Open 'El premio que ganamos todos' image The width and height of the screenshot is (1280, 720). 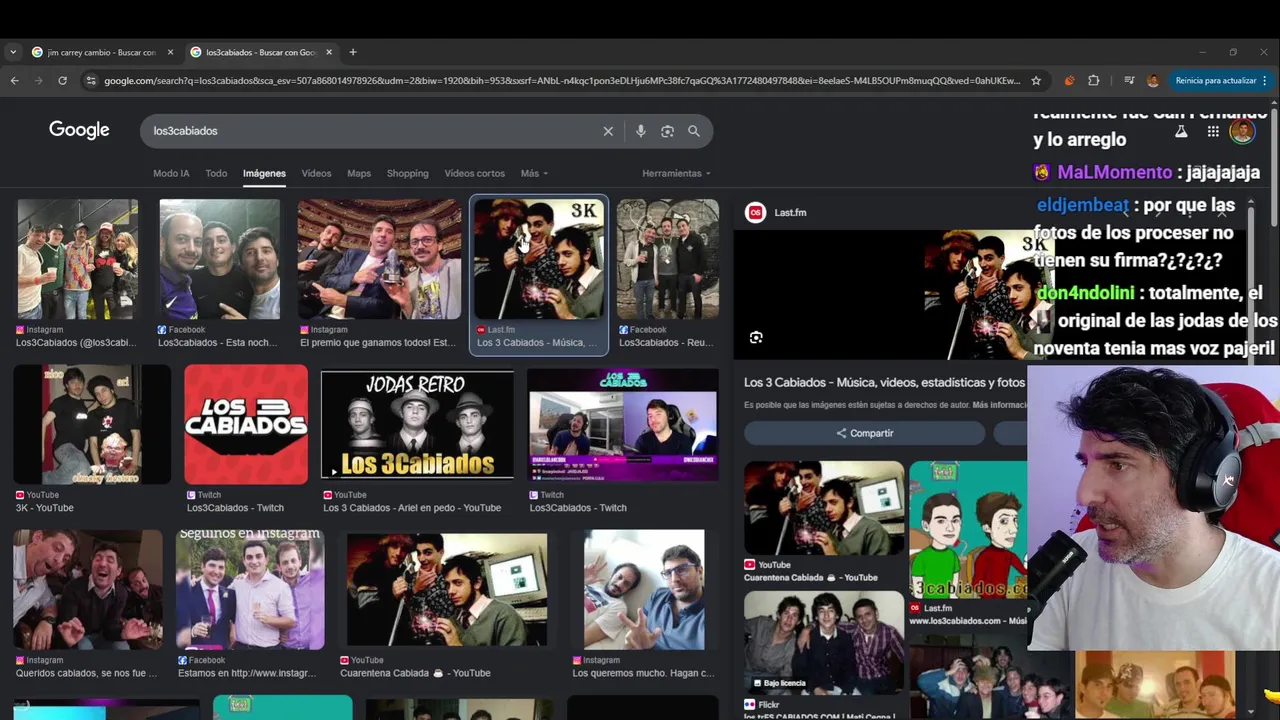pyautogui.click(x=379, y=259)
